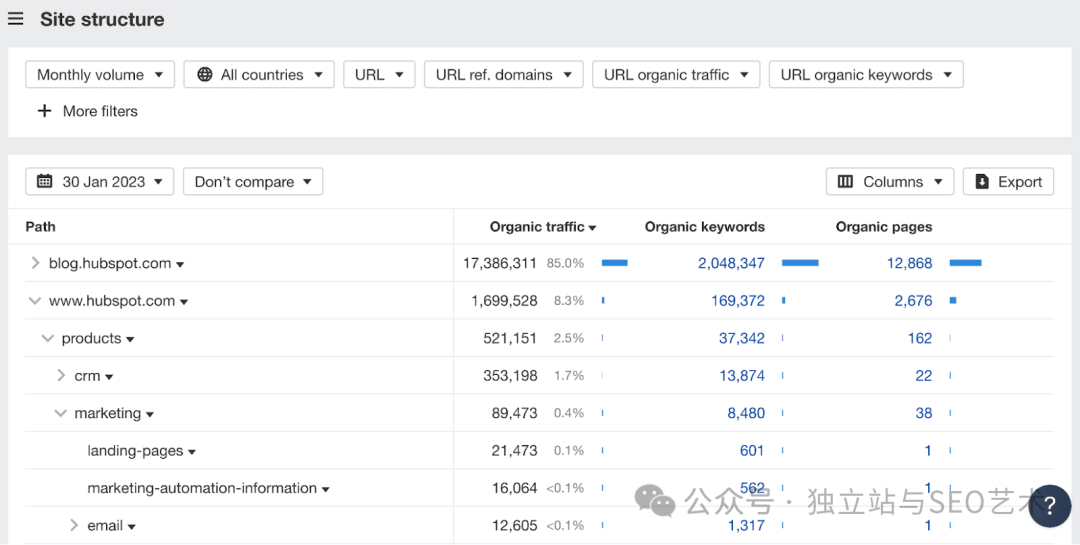
Task: Click the 521,151 traffic value
Action: 510,338
